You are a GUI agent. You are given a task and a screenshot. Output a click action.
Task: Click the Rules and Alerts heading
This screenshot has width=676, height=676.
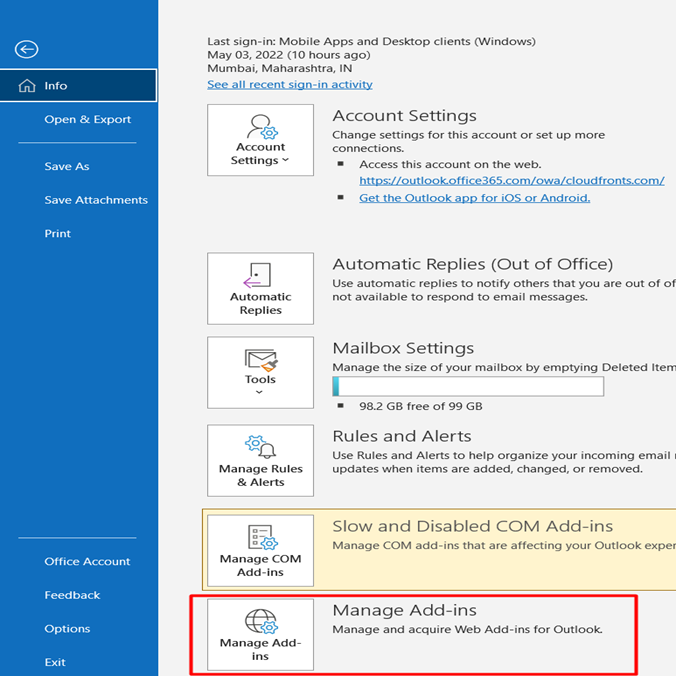(x=402, y=436)
